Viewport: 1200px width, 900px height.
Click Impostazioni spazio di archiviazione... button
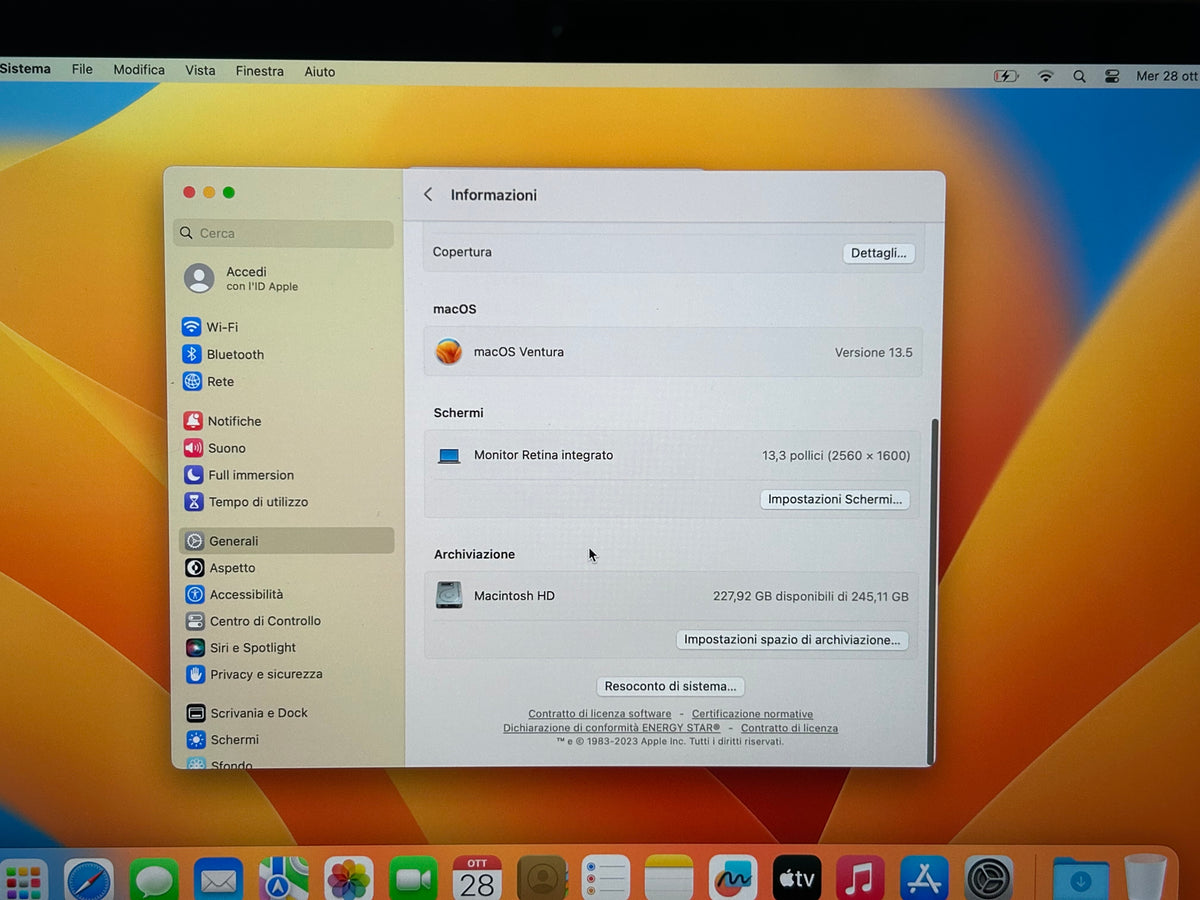pyautogui.click(x=792, y=639)
